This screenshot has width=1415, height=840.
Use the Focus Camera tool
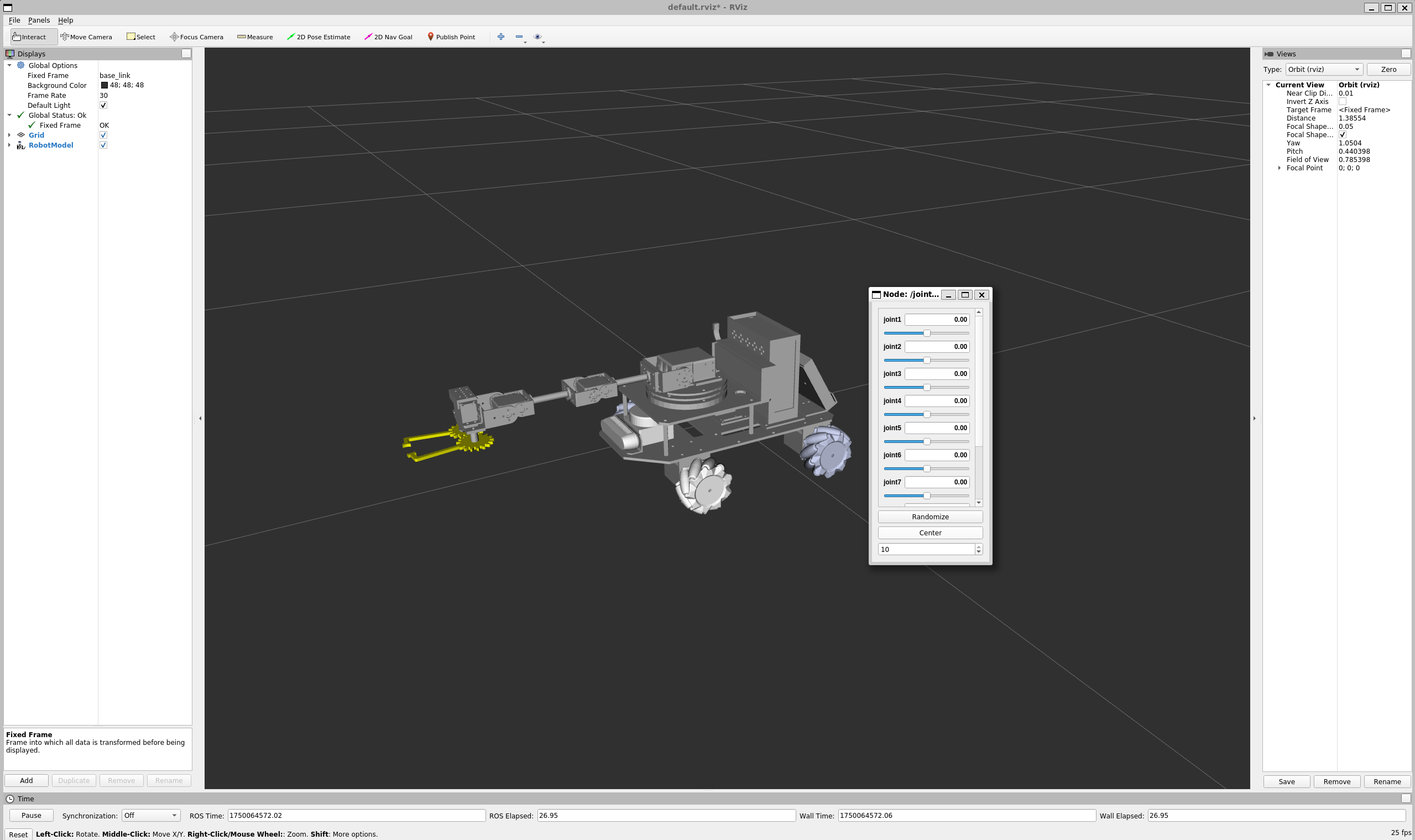click(x=196, y=36)
